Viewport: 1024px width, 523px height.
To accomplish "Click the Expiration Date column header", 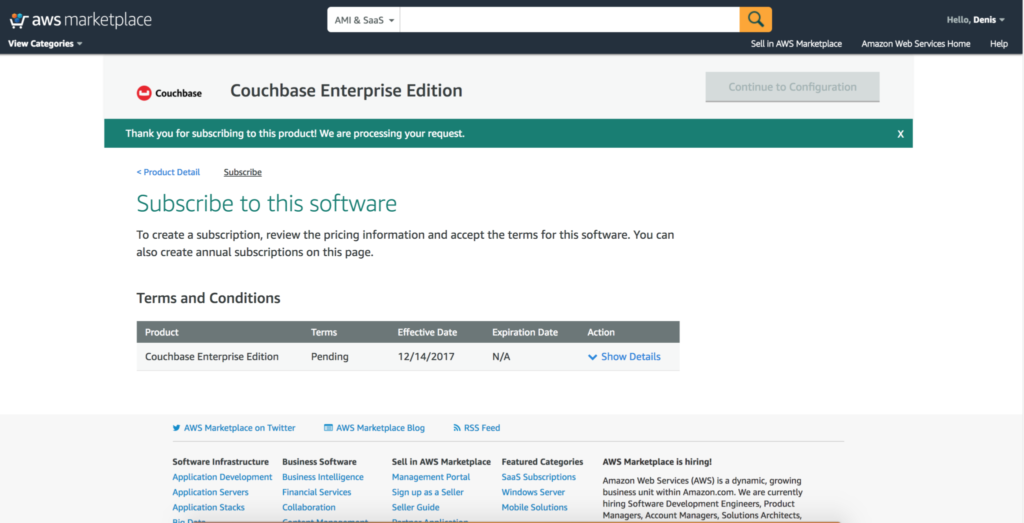I will click(525, 332).
